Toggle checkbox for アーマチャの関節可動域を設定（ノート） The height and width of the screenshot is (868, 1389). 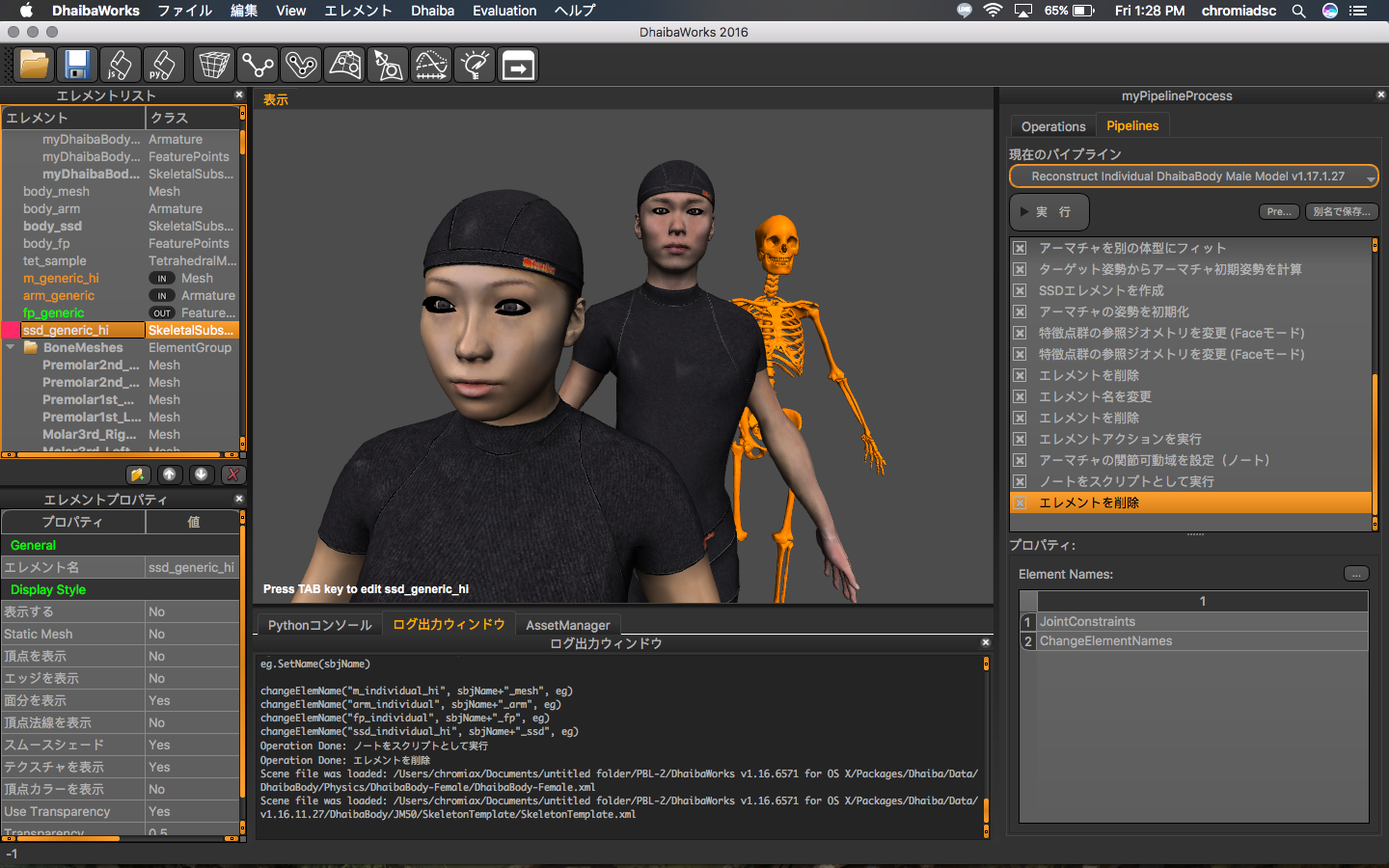(x=1020, y=460)
